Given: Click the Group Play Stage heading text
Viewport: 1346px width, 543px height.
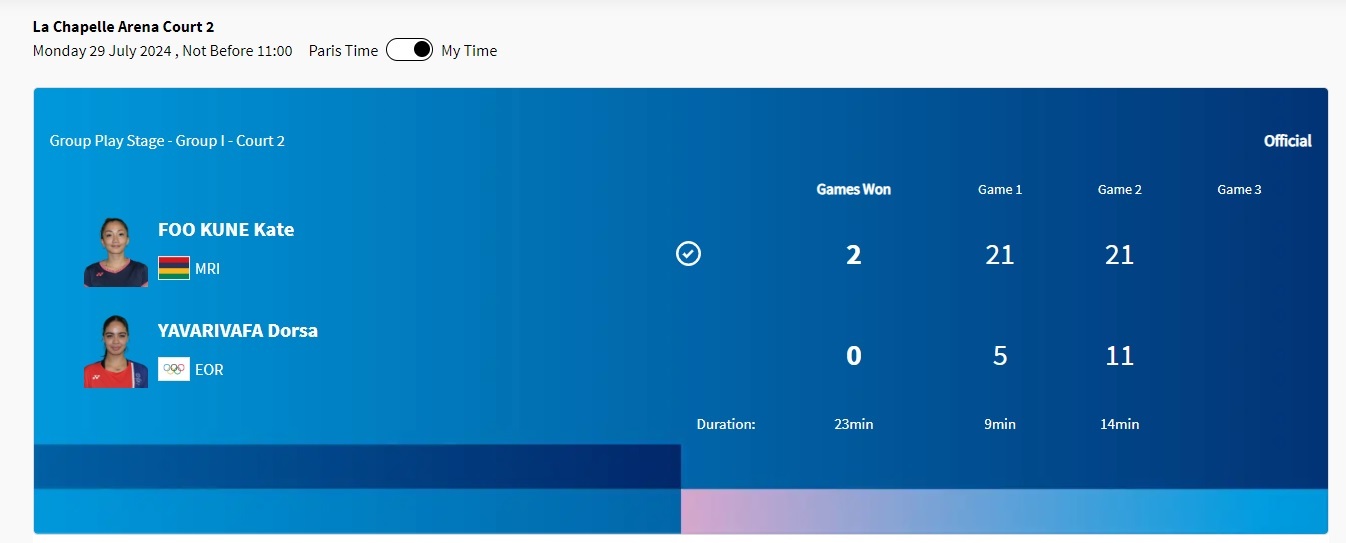Looking at the screenshot, I should [167, 141].
